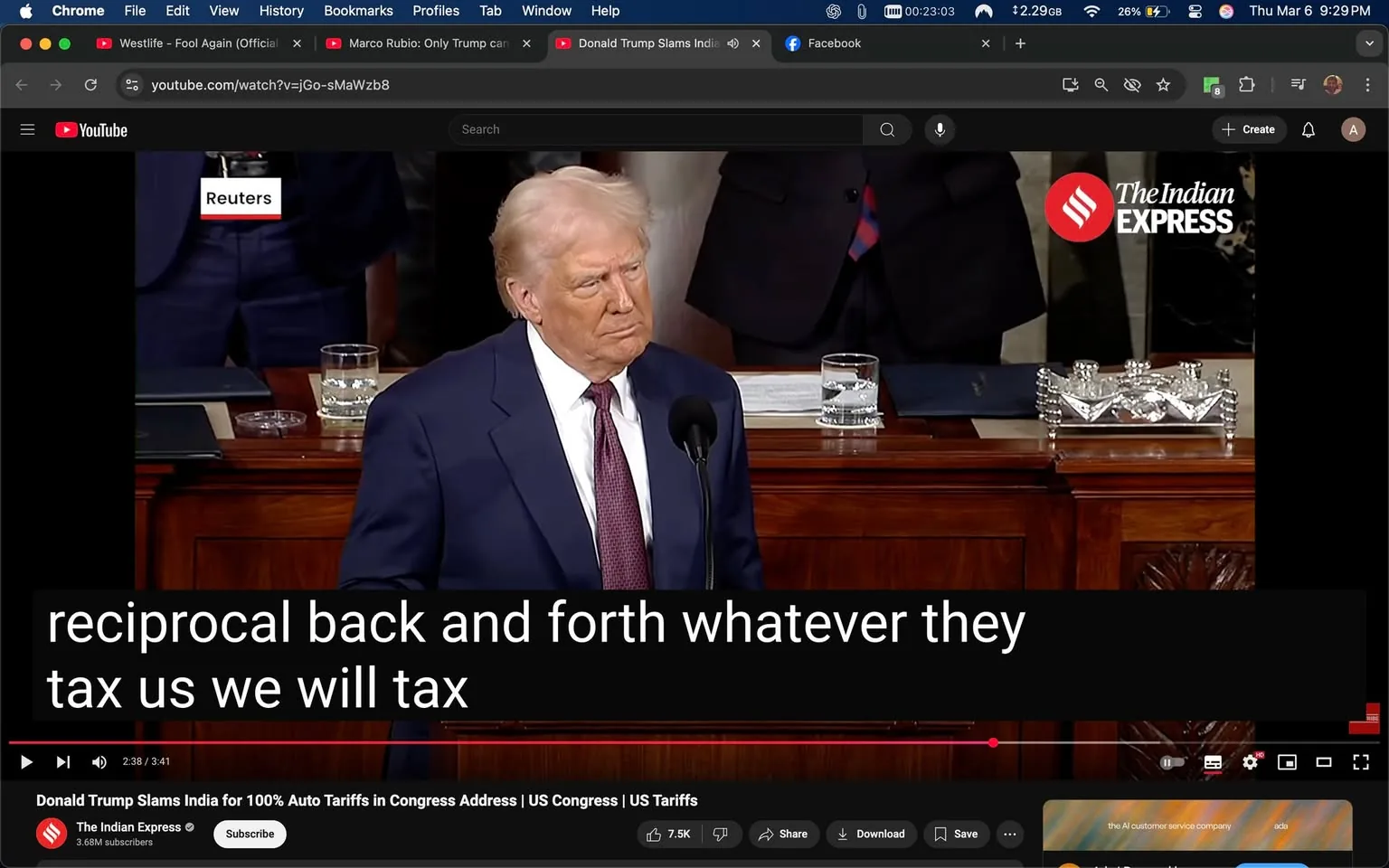Open the Bookmarks menu in menu bar
Image resolution: width=1389 pixels, height=868 pixels.
[x=358, y=11]
